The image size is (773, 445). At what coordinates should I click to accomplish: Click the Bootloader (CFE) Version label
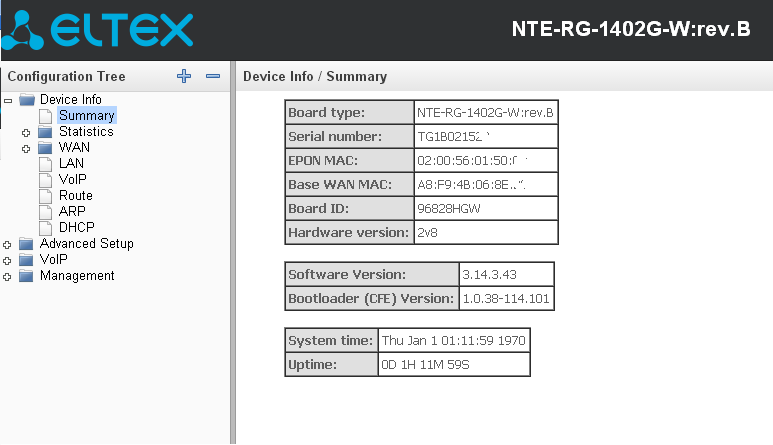371,299
